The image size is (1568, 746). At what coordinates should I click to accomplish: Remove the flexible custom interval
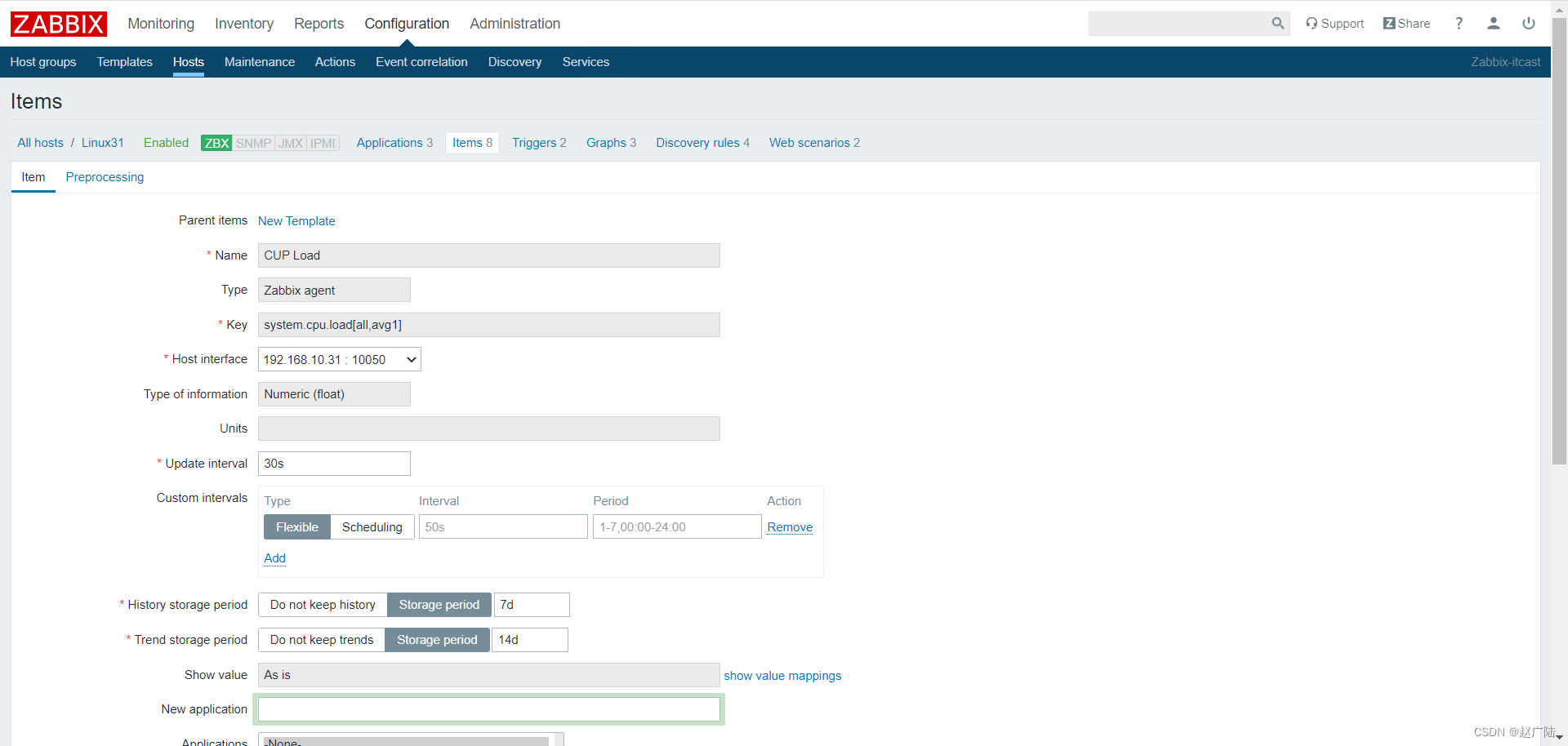coord(790,527)
